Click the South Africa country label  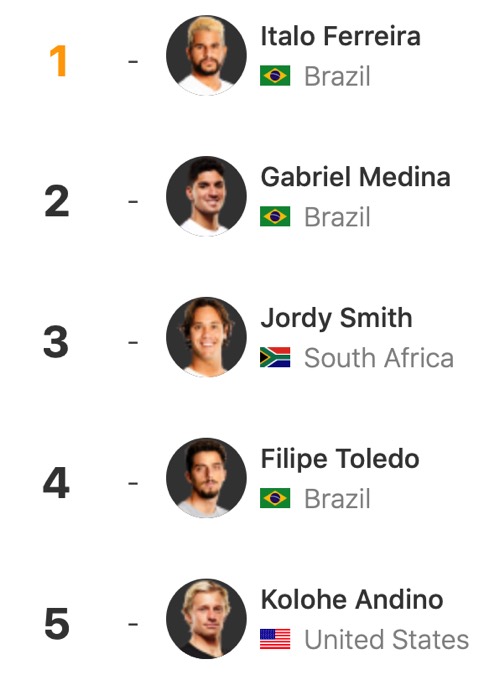click(x=379, y=358)
